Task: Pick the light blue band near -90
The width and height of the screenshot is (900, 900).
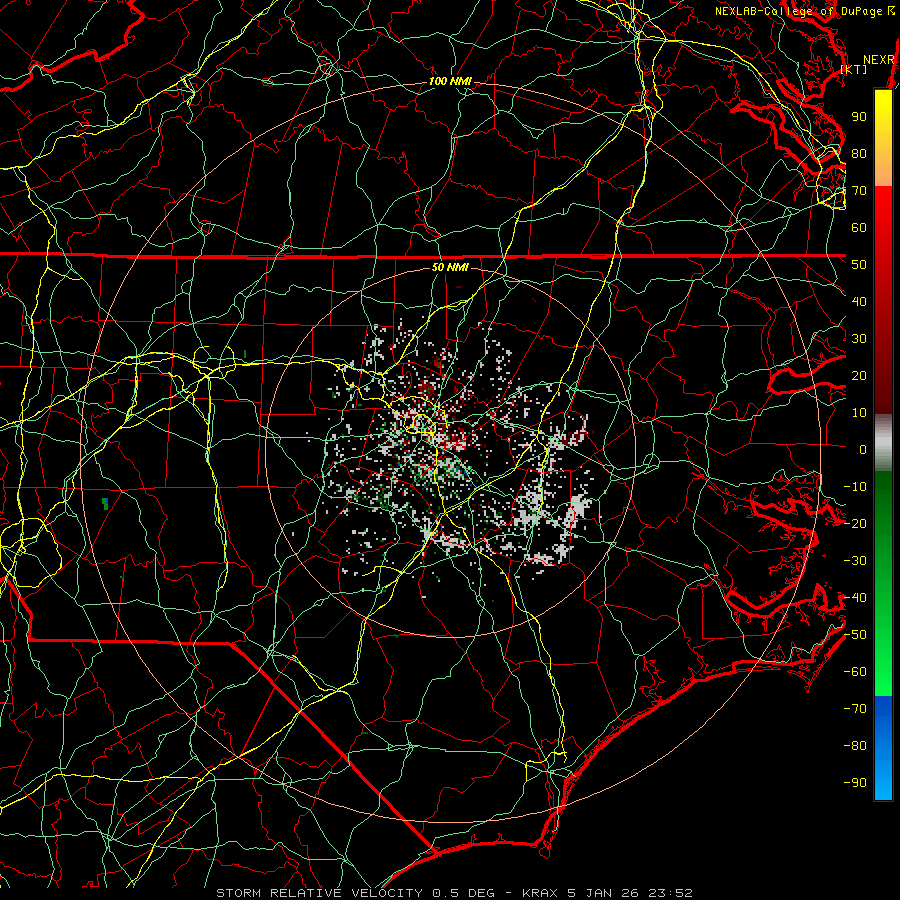Action: point(883,778)
